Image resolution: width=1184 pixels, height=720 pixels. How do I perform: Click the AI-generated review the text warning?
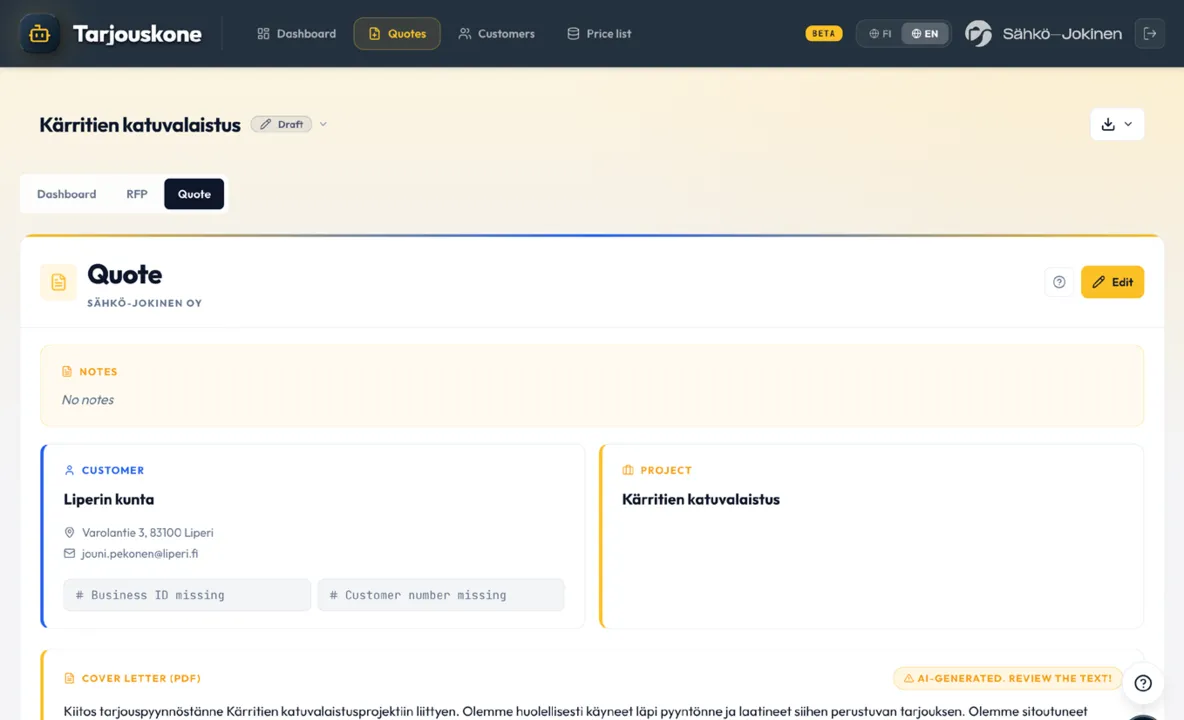pyautogui.click(x=1007, y=678)
